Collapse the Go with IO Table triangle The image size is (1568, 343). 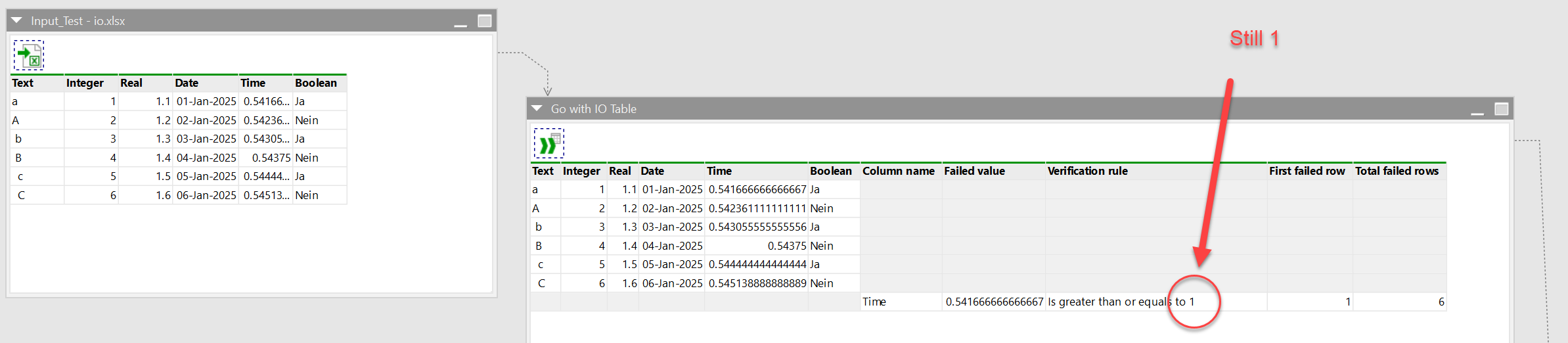pyautogui.click(x=537, y=108)
